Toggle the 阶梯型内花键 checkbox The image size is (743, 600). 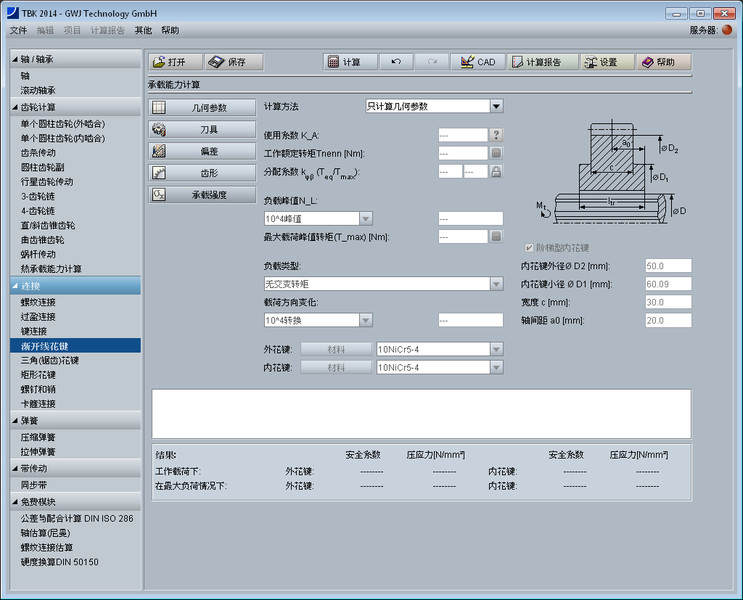click(x=529, y=247)
